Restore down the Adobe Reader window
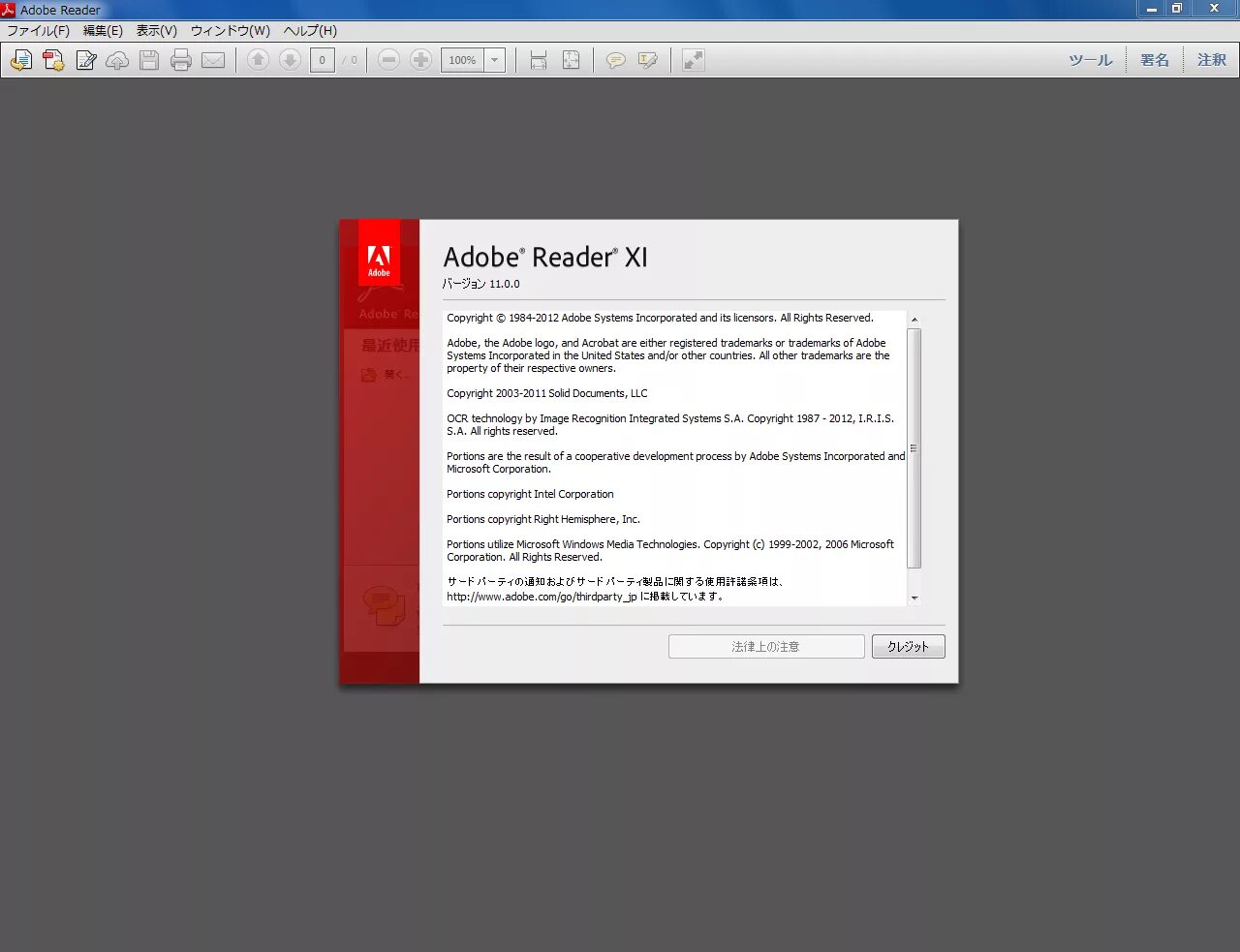The image size is (1240, 952). [x=1177, y=9]
